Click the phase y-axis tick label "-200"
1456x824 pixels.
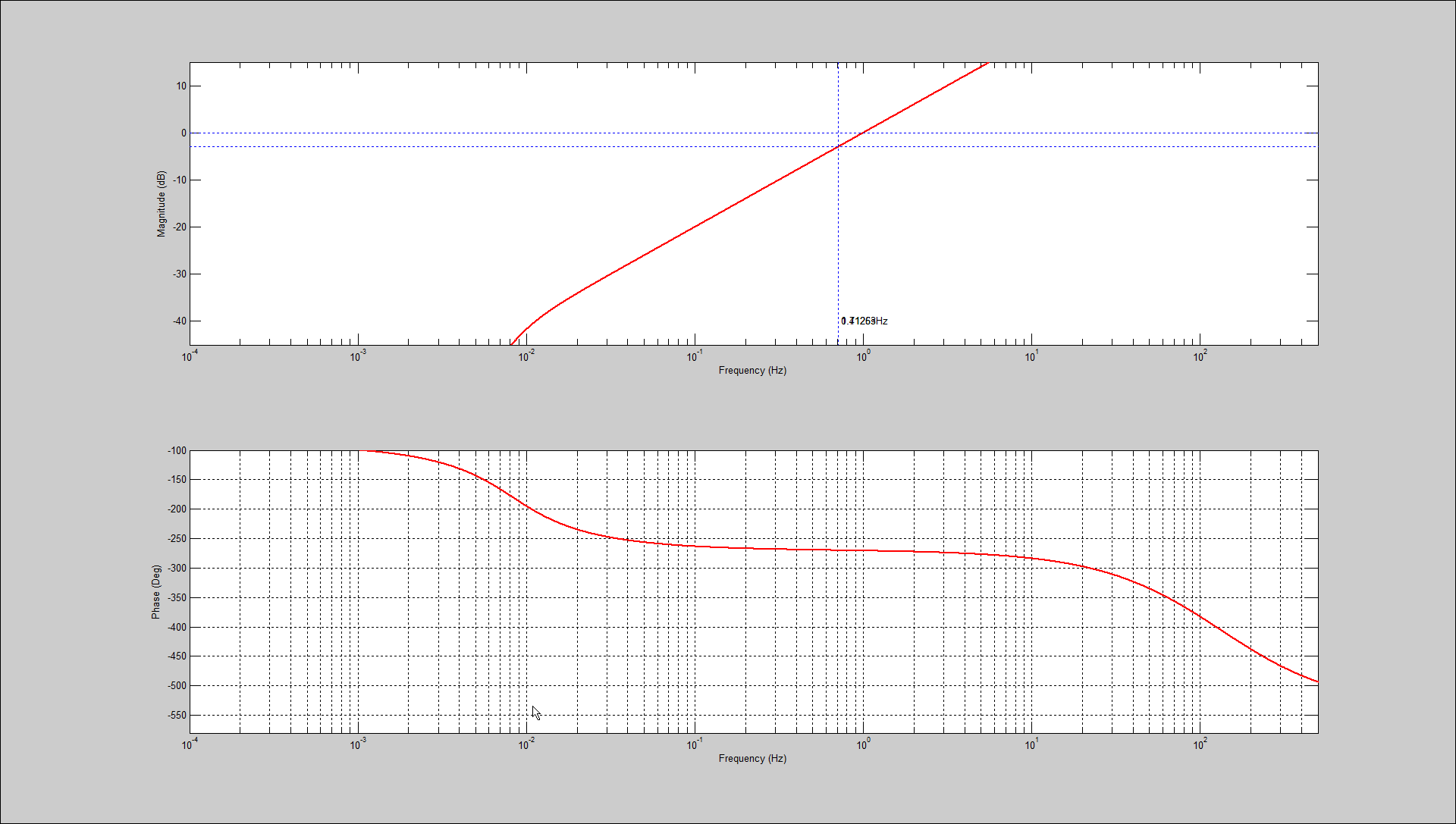pyautogui.click(x=177, y=509)
